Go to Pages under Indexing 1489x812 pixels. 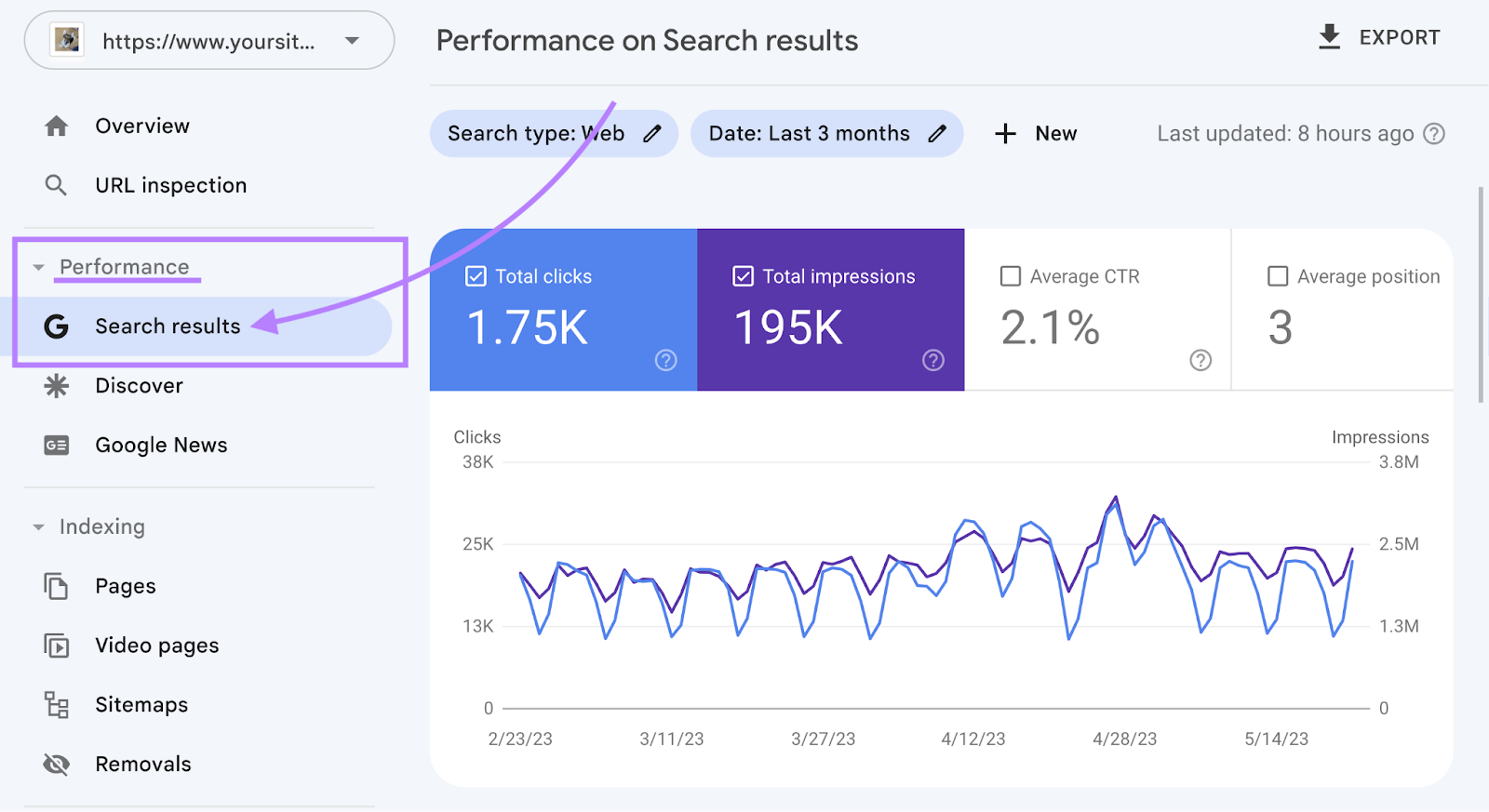coord(125,586)
